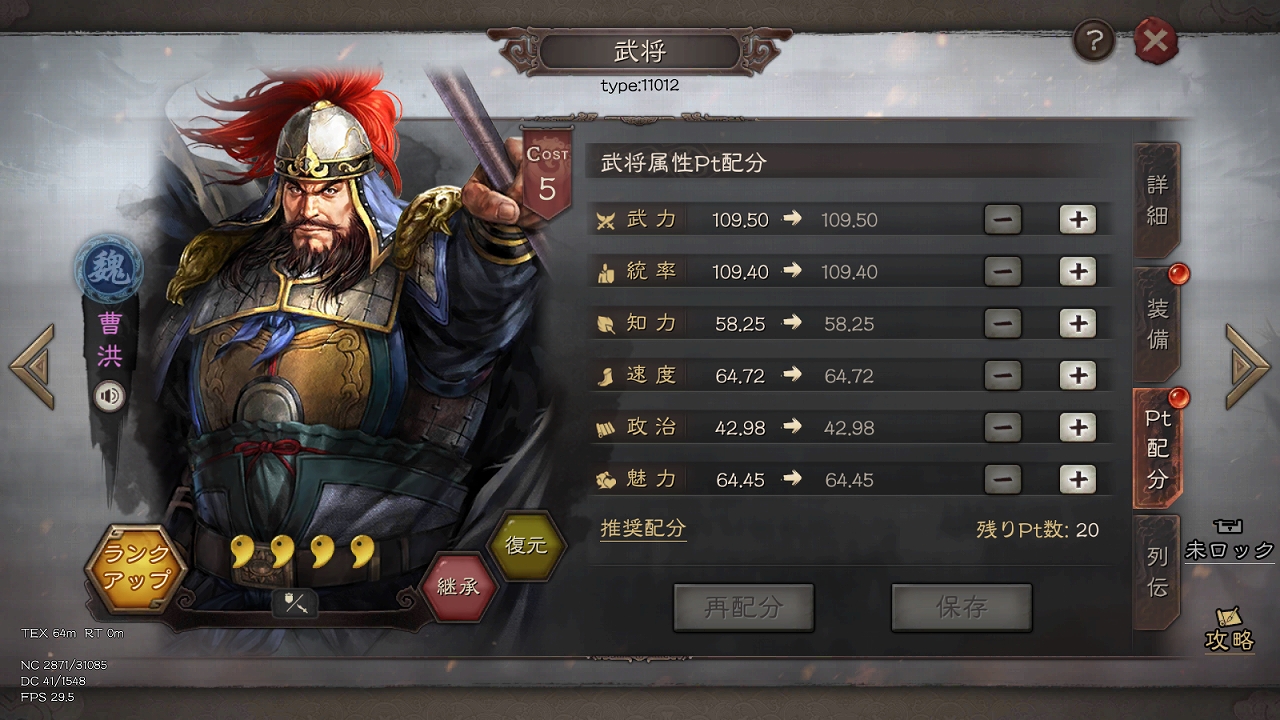
Task: Select the 継承 red hexagon icon
Action: (457, 587)
